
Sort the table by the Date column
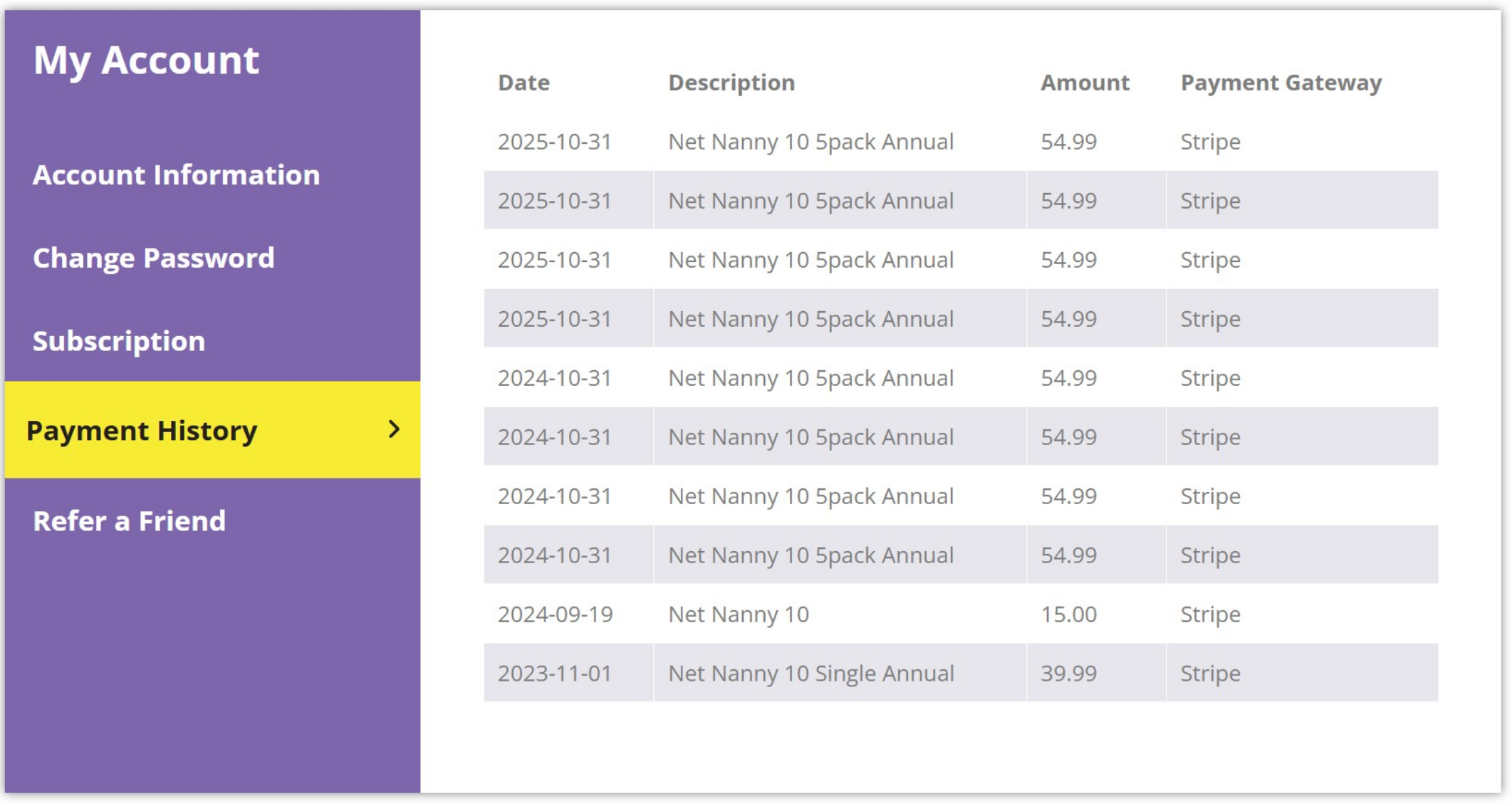tap(523, 83)
